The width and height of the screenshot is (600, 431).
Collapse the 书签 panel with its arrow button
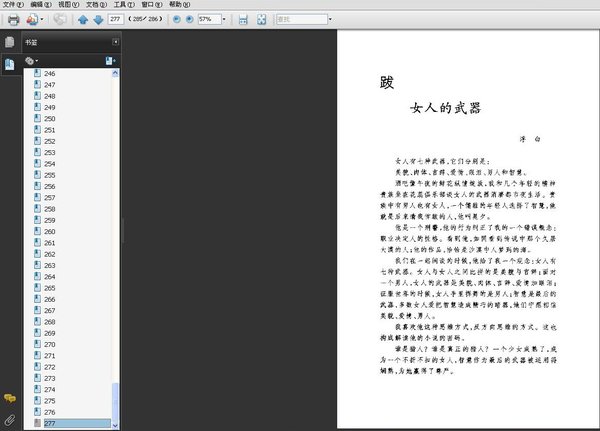coord(115,42)
